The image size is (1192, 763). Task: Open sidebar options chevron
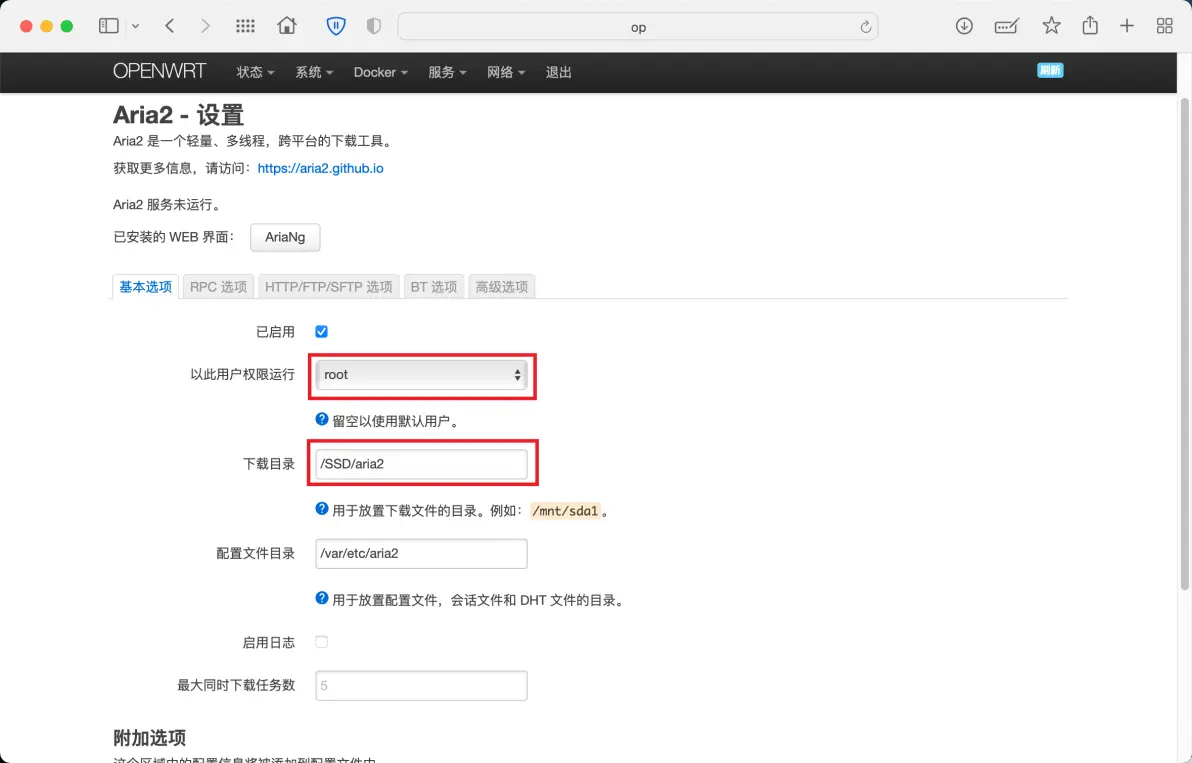pos(135,27)
